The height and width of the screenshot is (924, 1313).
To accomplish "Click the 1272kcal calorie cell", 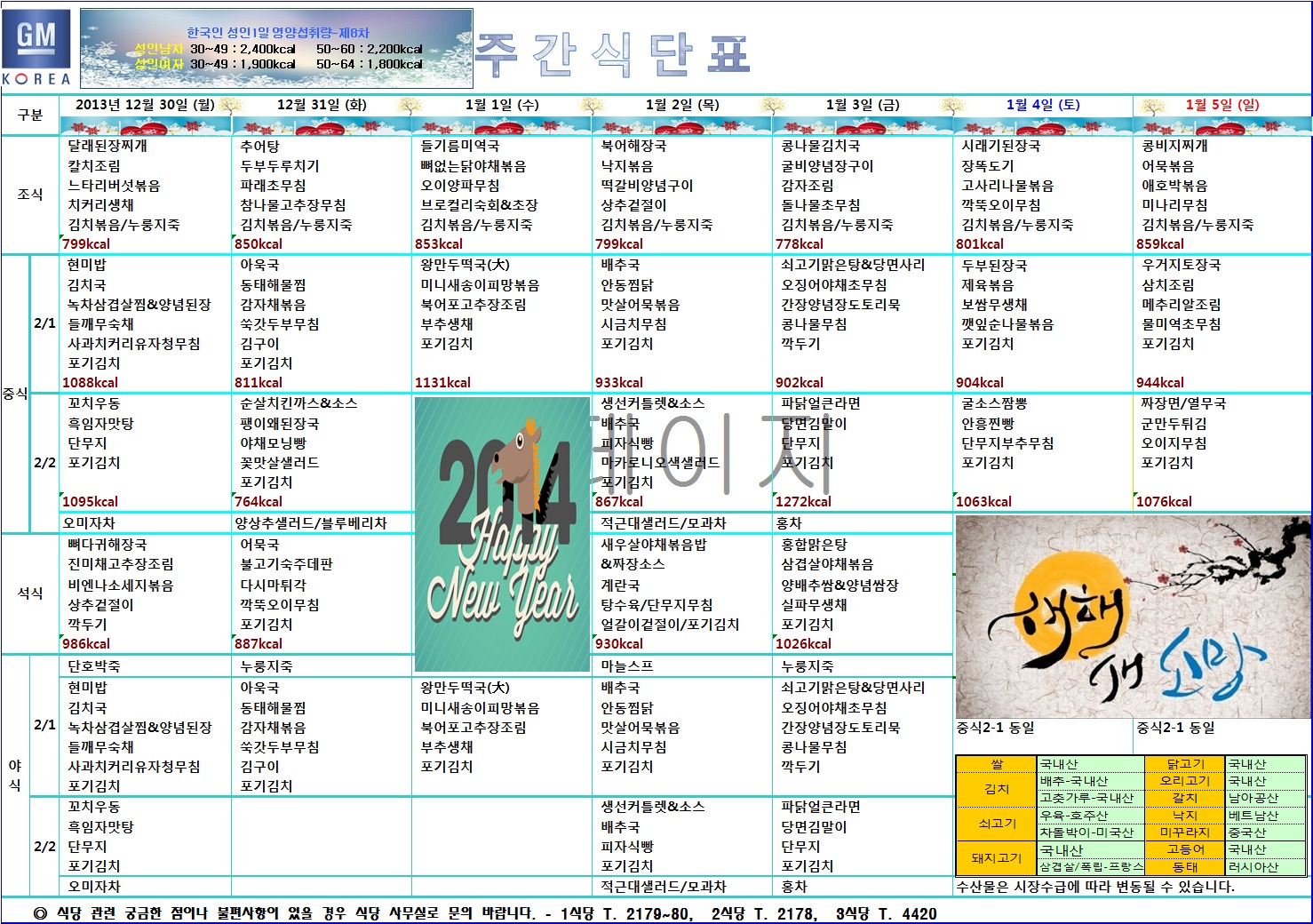I will point(804,502).
